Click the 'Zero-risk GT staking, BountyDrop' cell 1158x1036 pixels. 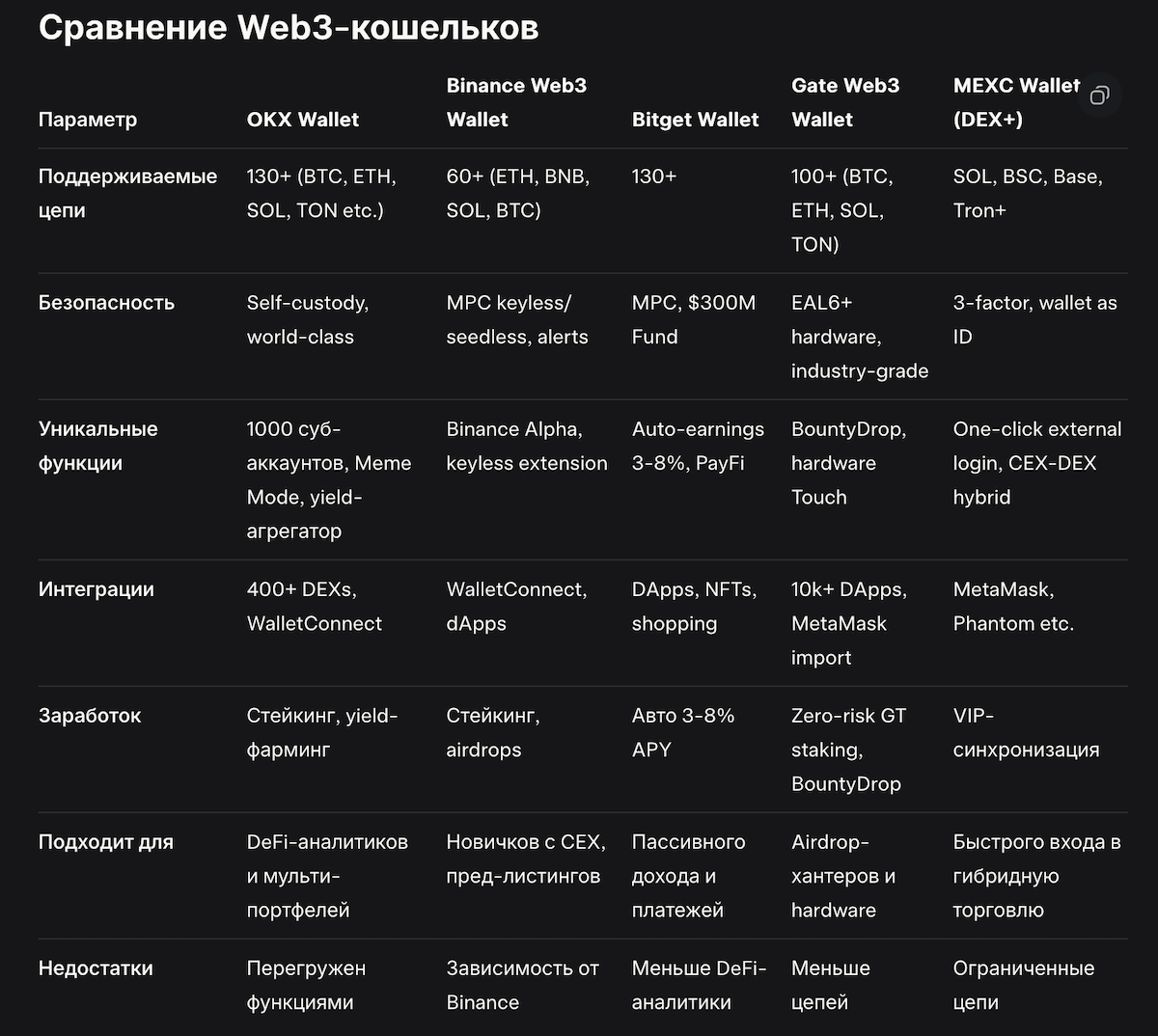coord(849,750)
